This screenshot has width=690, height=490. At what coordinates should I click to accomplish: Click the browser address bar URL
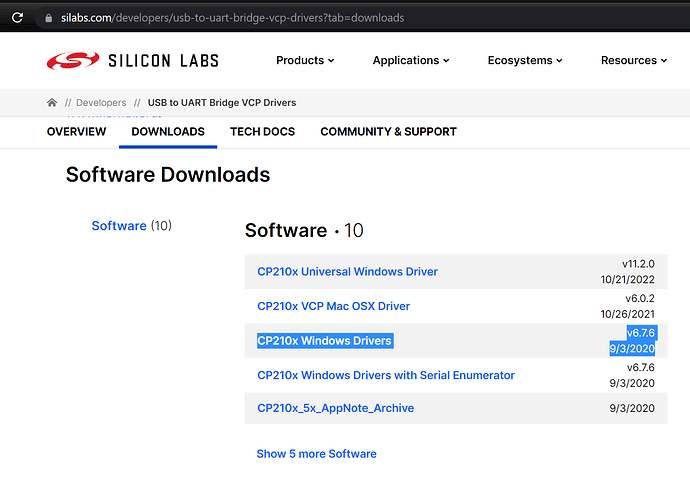232,18
